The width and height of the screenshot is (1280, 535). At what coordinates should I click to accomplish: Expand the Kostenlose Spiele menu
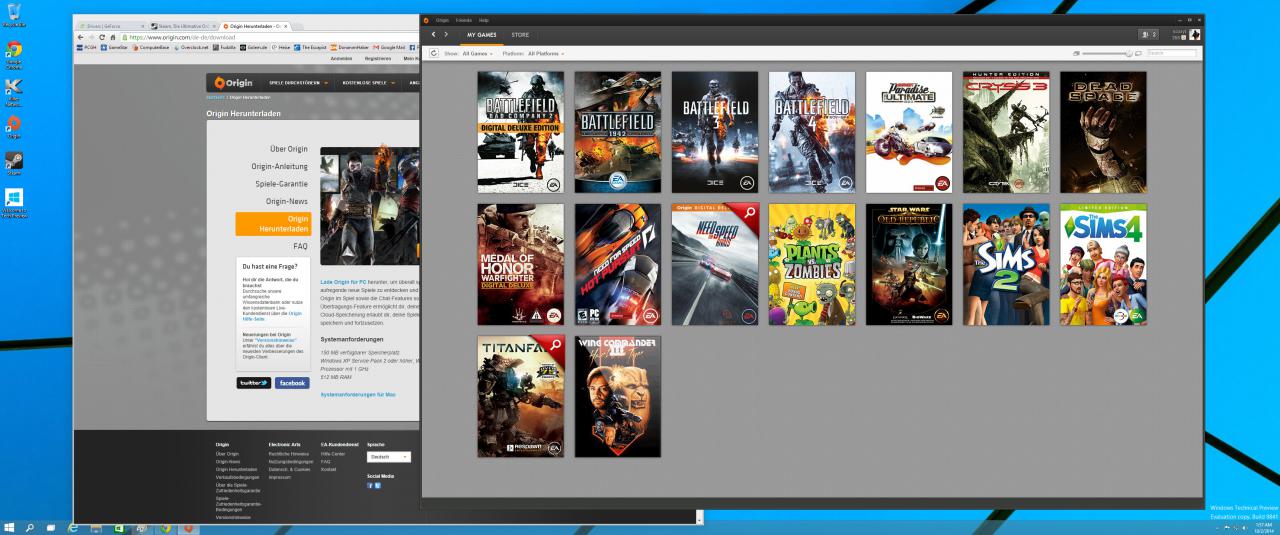tap(367, 83)
